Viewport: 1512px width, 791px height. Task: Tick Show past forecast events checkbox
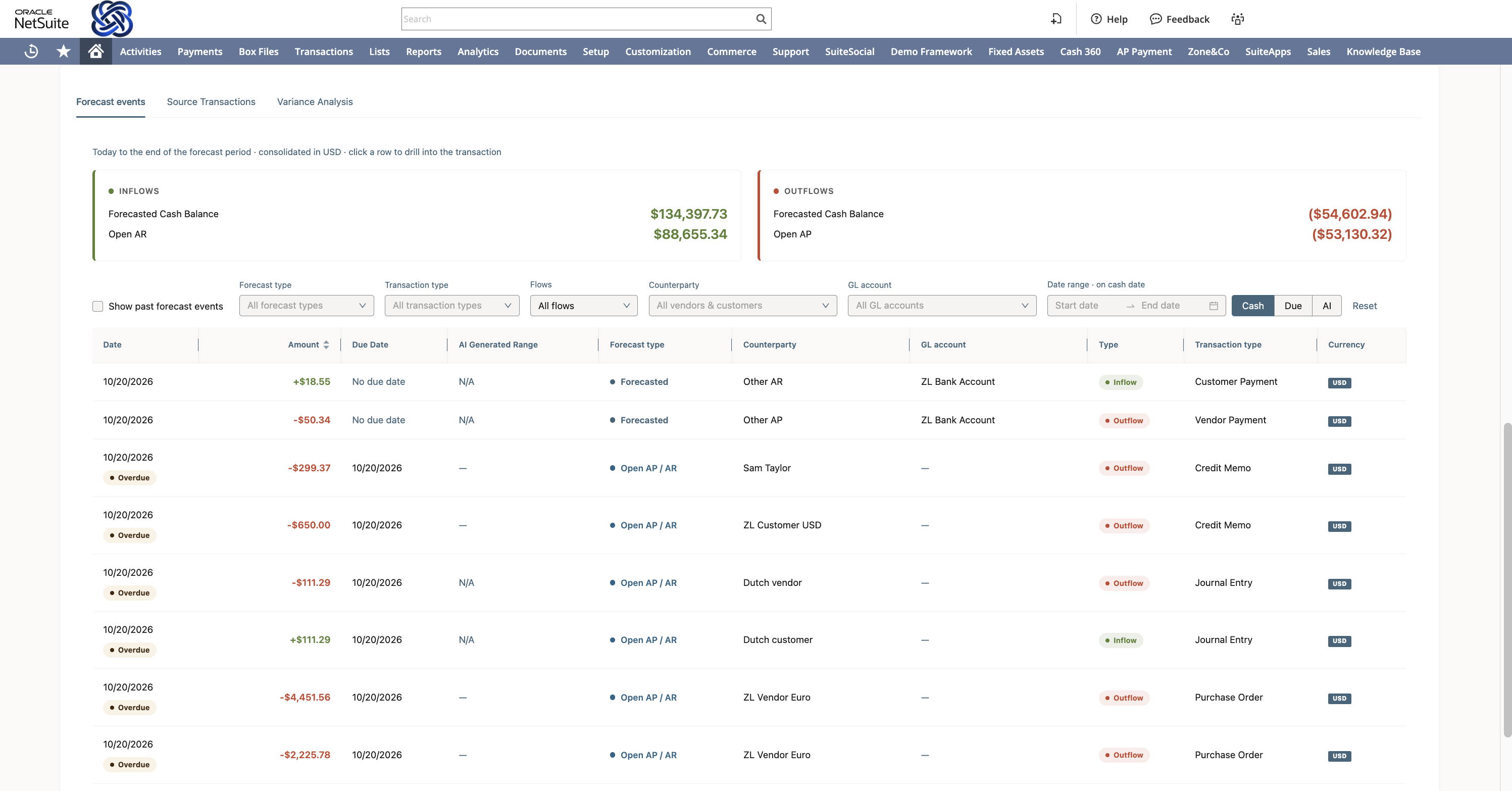[x=98, y=306]
